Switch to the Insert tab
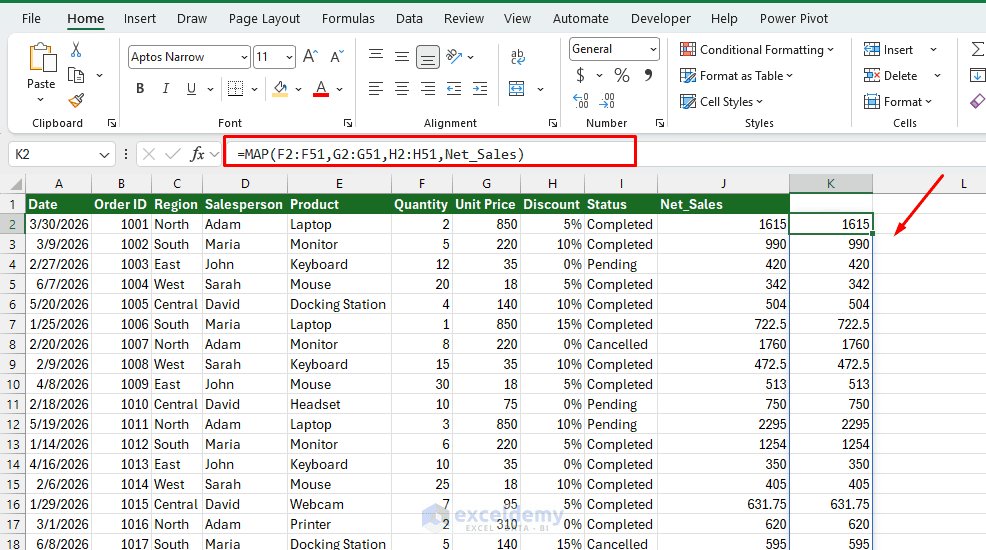Viewport: 986px width, 550px height. tap(140, 19)
